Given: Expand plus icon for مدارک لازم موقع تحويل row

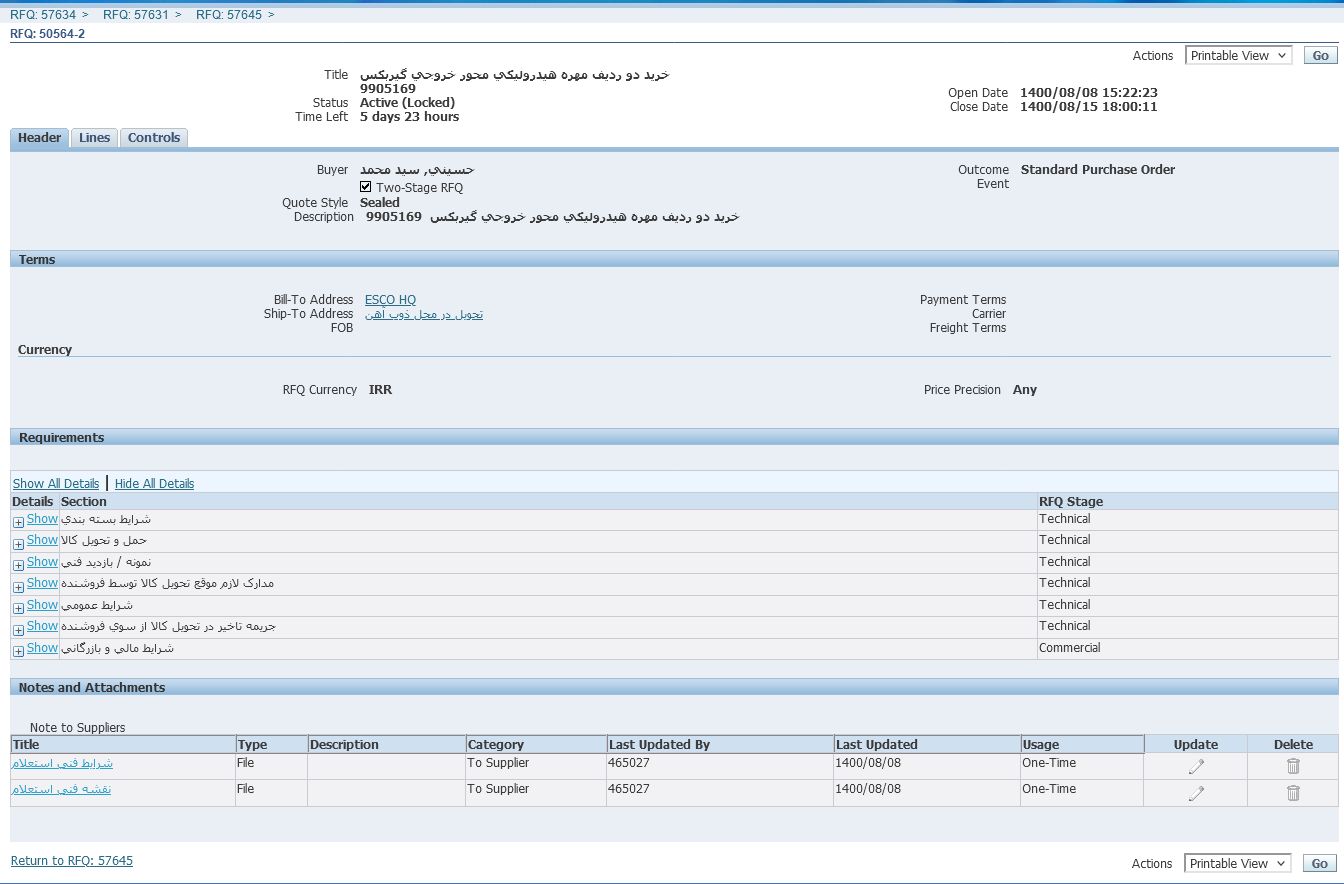Looking at the screenshot, I should pos(18,587).
